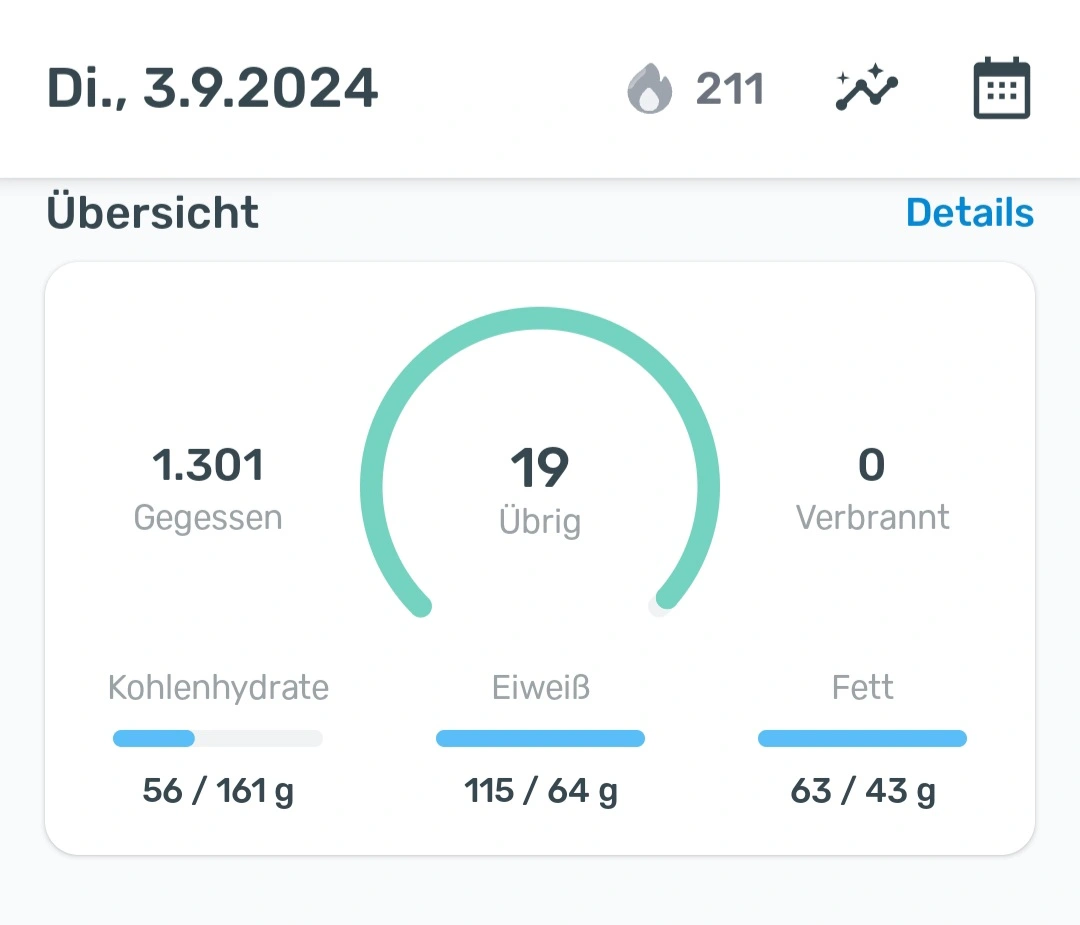Open the trend analysis sparkle chart icon
Image resolution: width=1080 pixels, height=925 pixels.
point(866,90)
